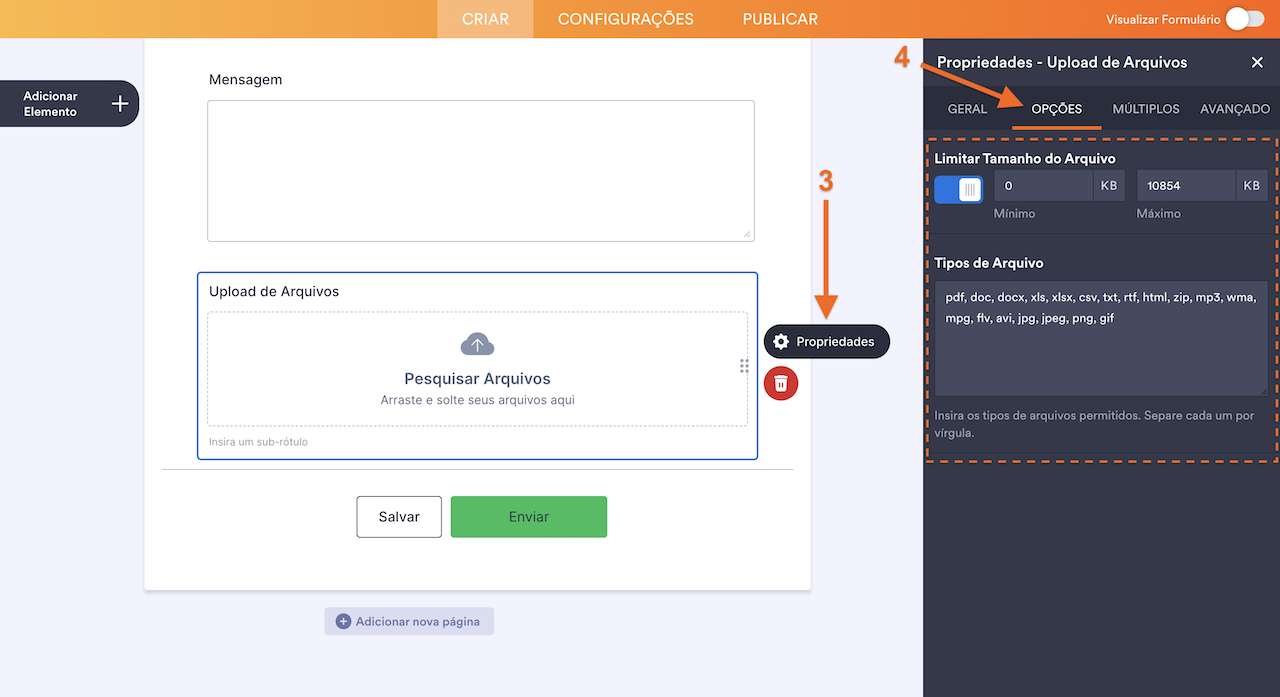Switch to the CONFIGURAÇÕES tab
1280x697 pixels.
point(625,19)
